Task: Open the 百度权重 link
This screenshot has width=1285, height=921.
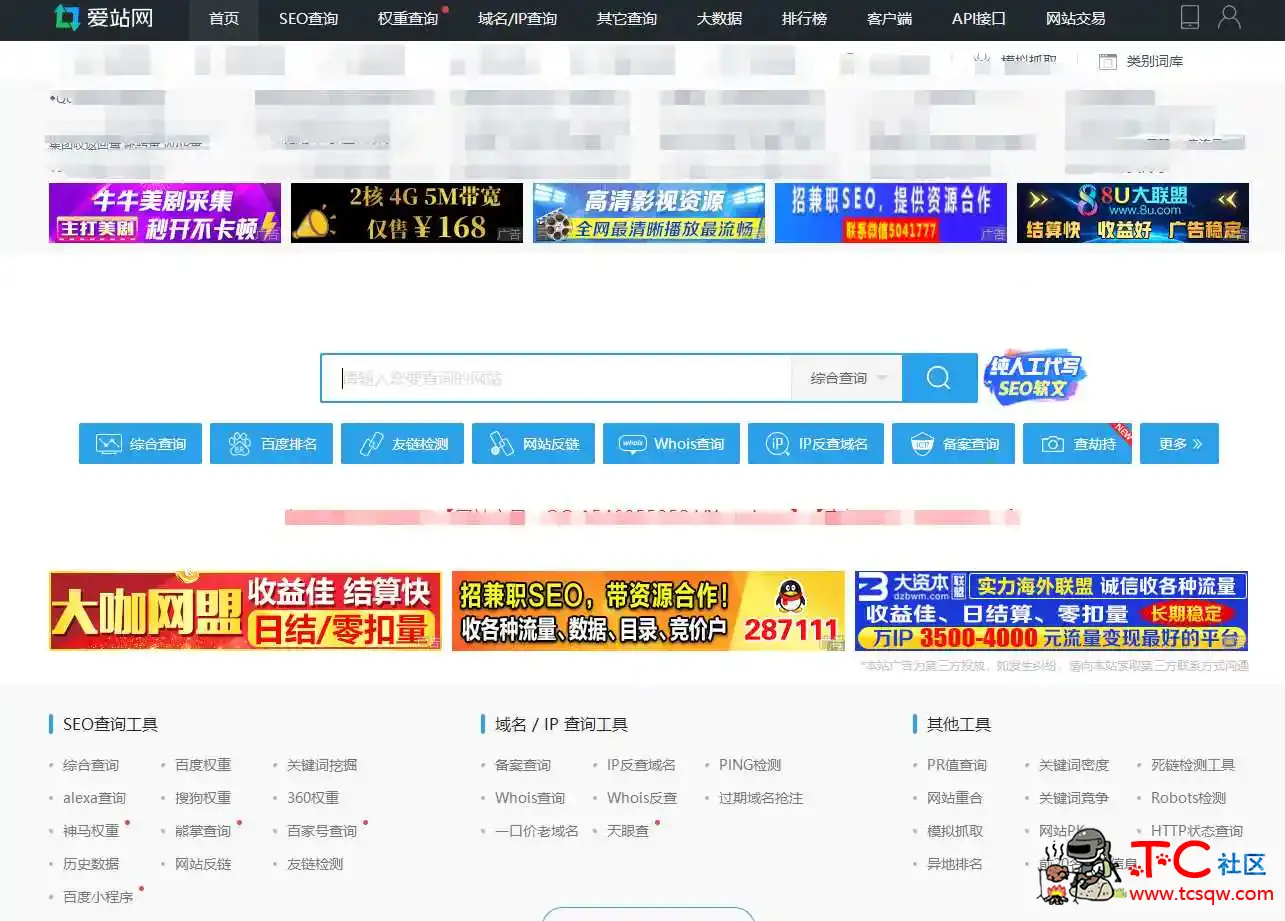Action: pyautogui.click(x=203, y=765)
